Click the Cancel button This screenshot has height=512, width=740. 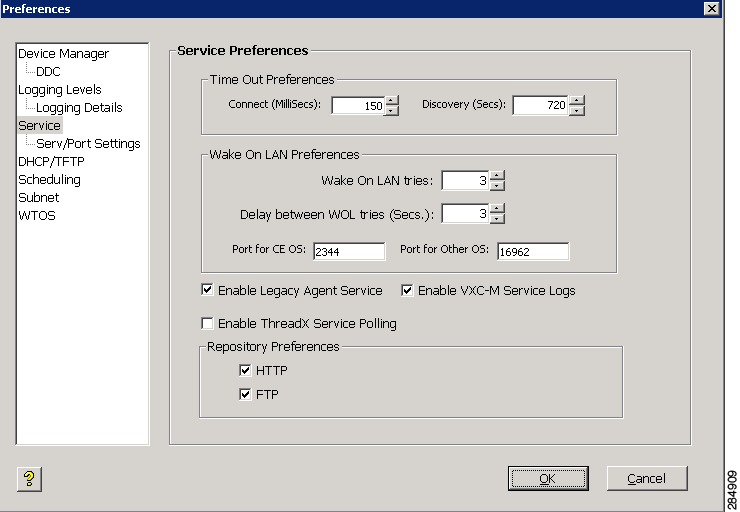pyautogui.click(x=647, y=478)
